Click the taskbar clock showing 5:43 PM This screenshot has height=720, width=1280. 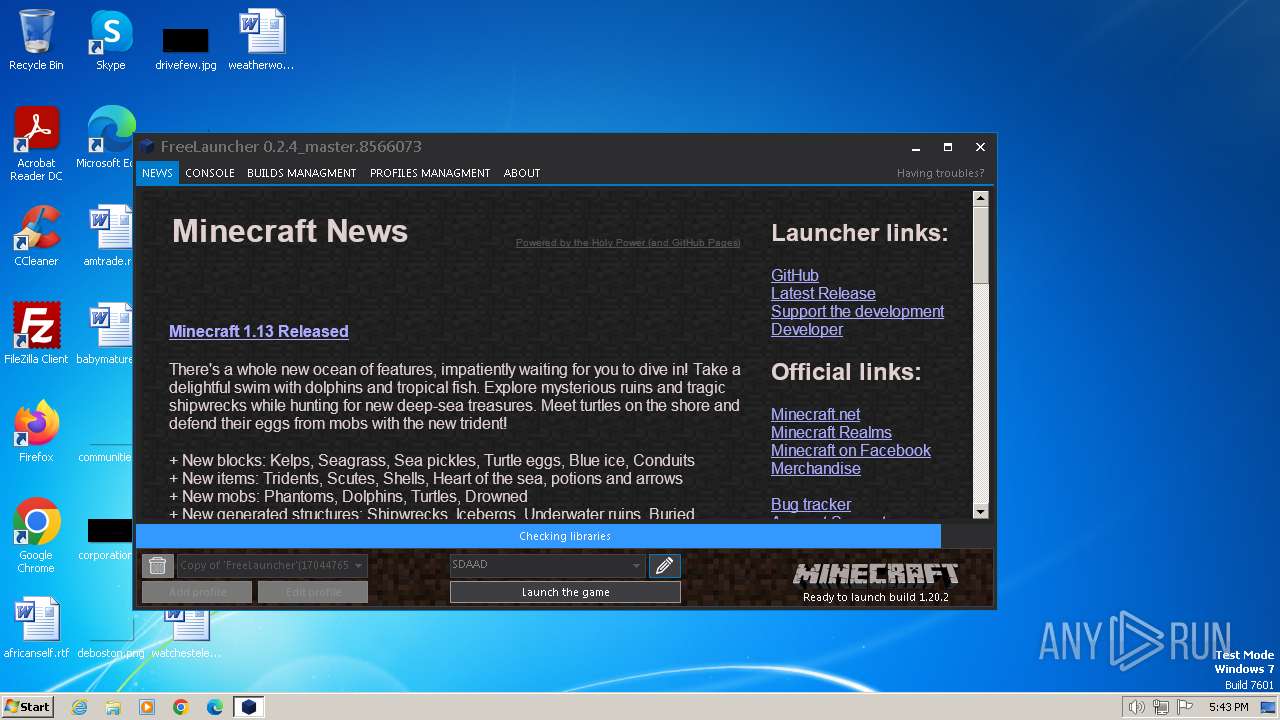coord(1228,707)
